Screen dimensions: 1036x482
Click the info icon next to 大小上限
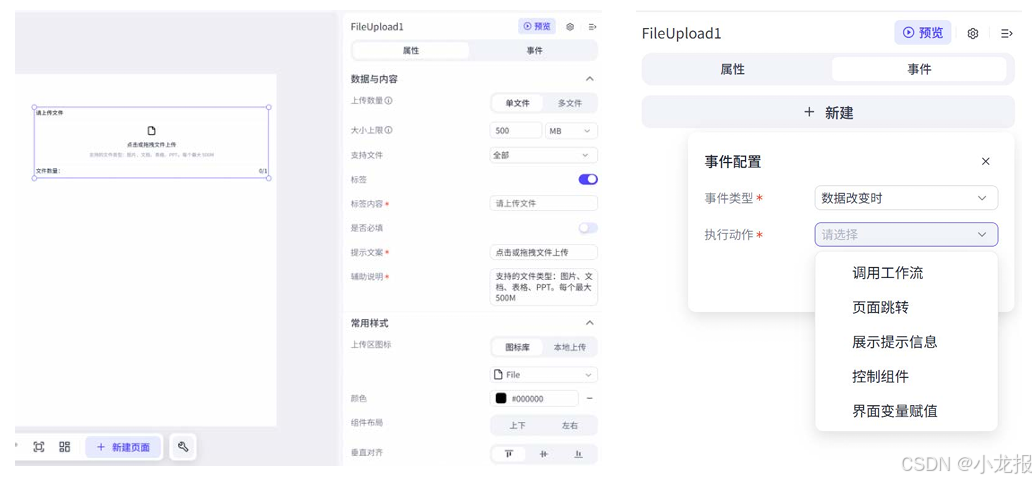pyautogui.click(x=388, y=130)
